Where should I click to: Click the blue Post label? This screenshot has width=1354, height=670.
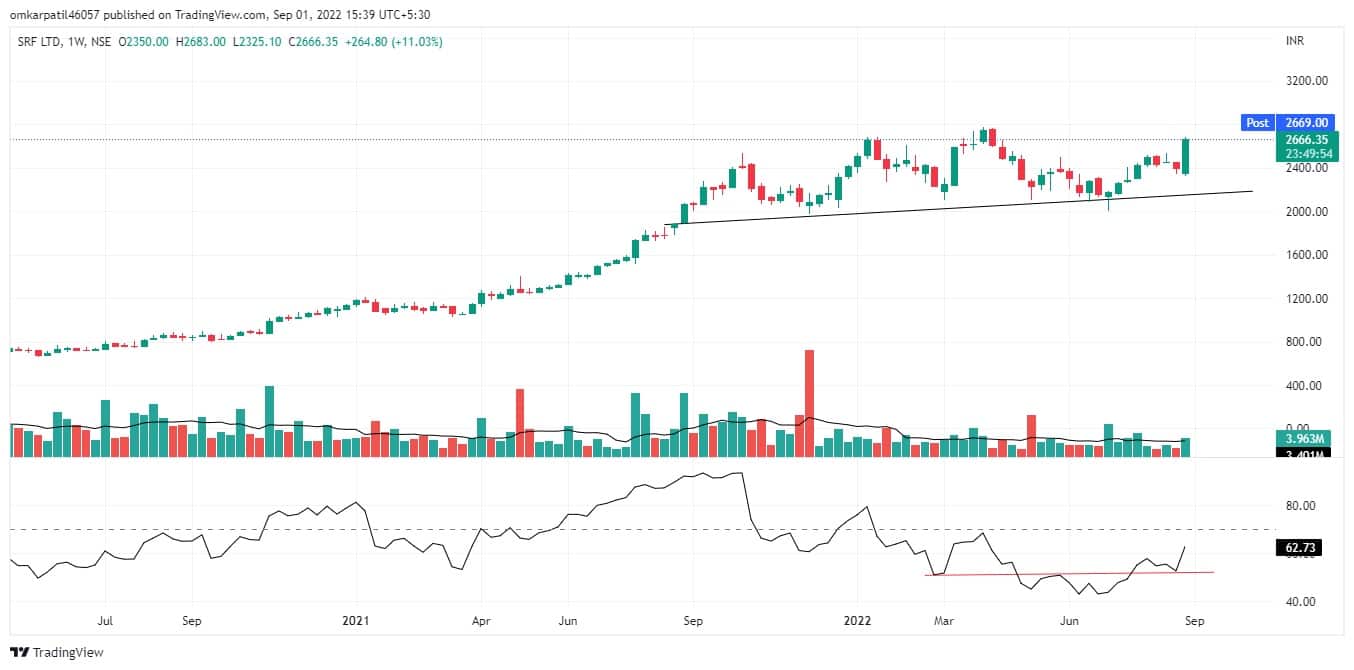(1256, 123)
